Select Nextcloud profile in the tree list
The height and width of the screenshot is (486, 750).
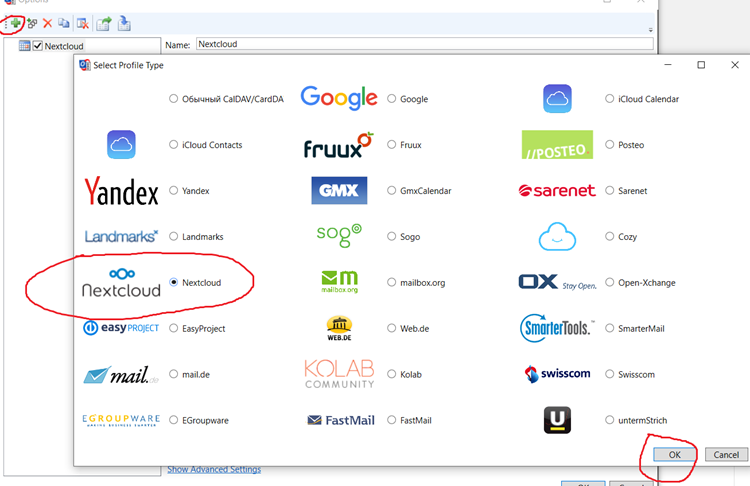64,46
